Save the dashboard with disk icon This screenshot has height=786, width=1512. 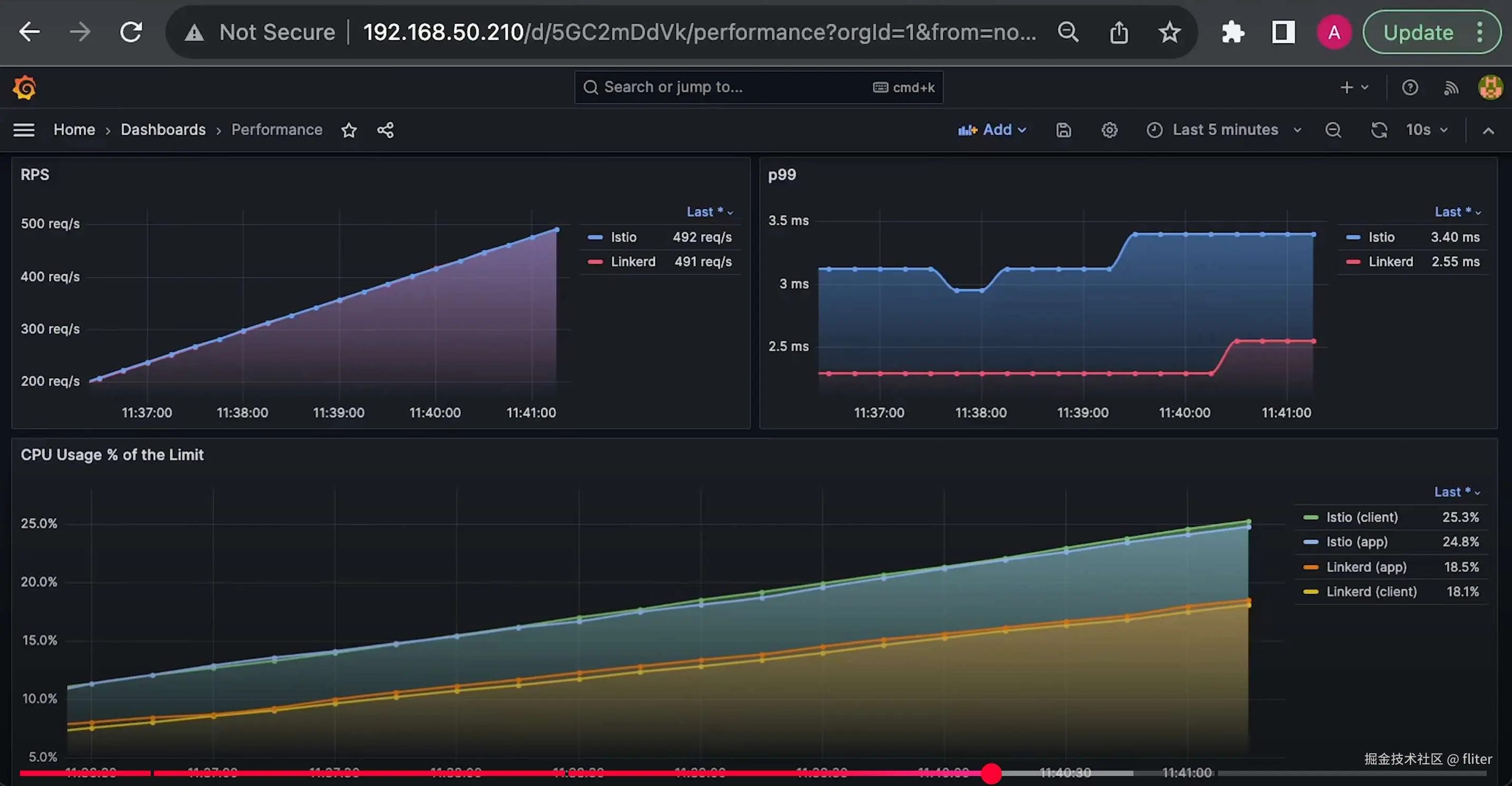[1063, 130]
